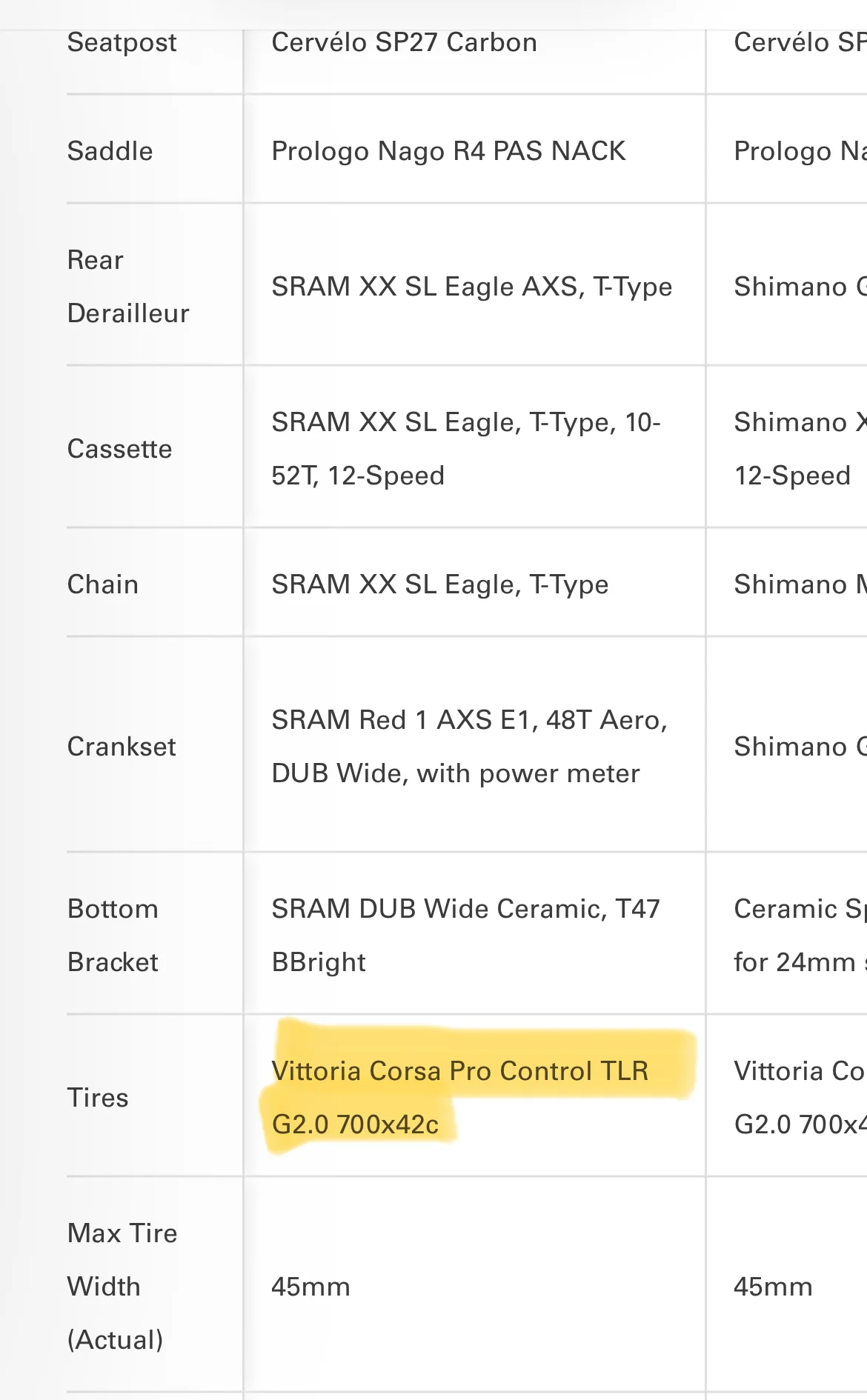Select the Rear Derailleur row label
The width and height of the screenshot is (867, 1400).
coord(128,287)
